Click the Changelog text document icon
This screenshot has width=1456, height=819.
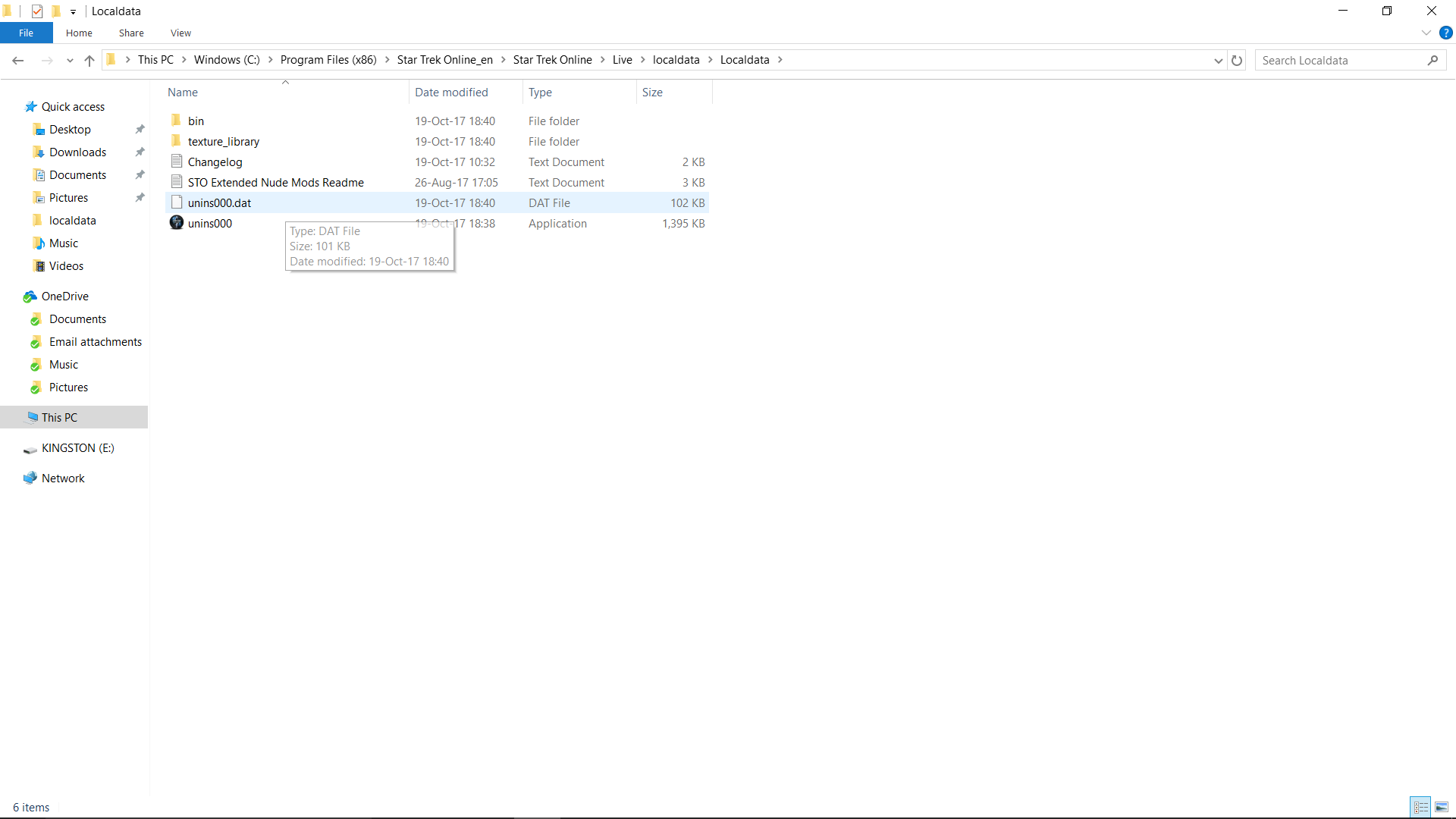tap(177, 162)
